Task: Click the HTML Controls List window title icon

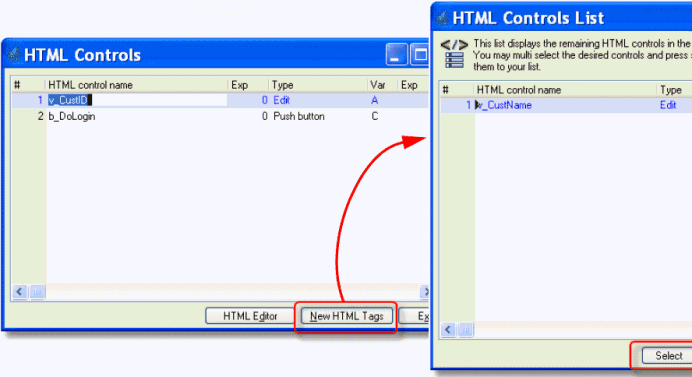Action: (x=443, y=18)
